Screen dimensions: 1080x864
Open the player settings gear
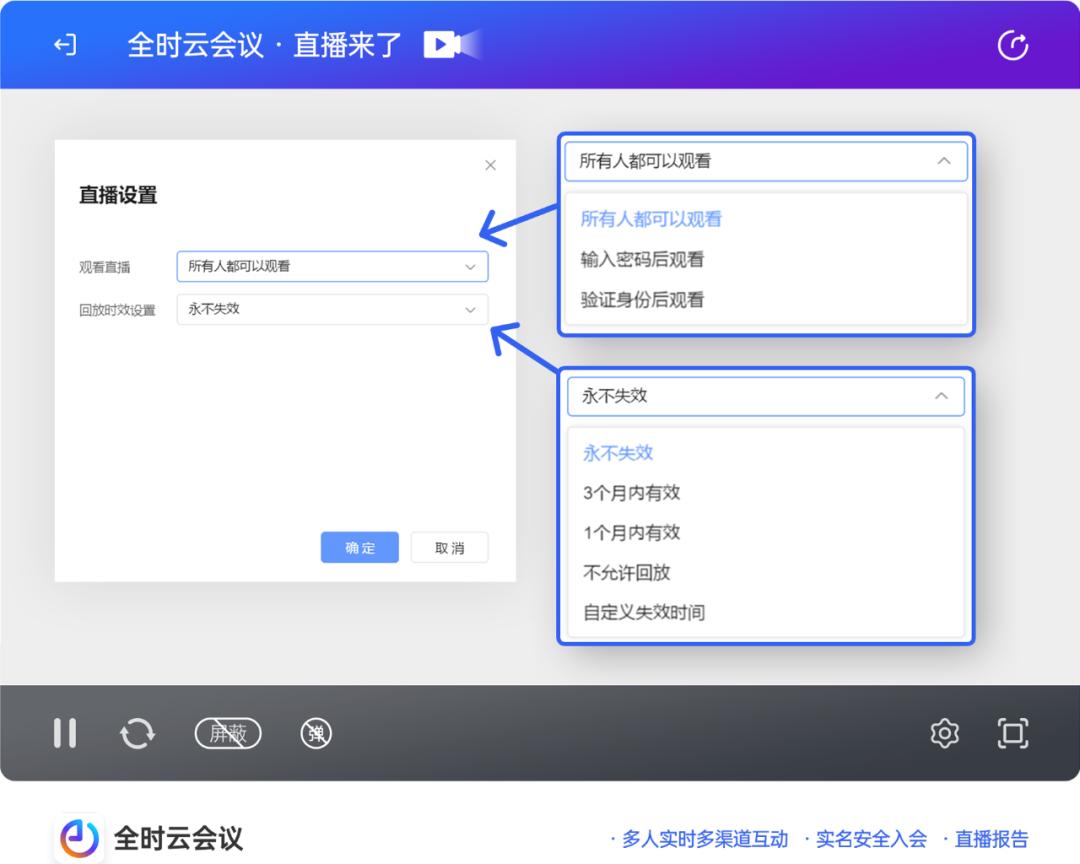pyautogui.click(x=944, y=733)
